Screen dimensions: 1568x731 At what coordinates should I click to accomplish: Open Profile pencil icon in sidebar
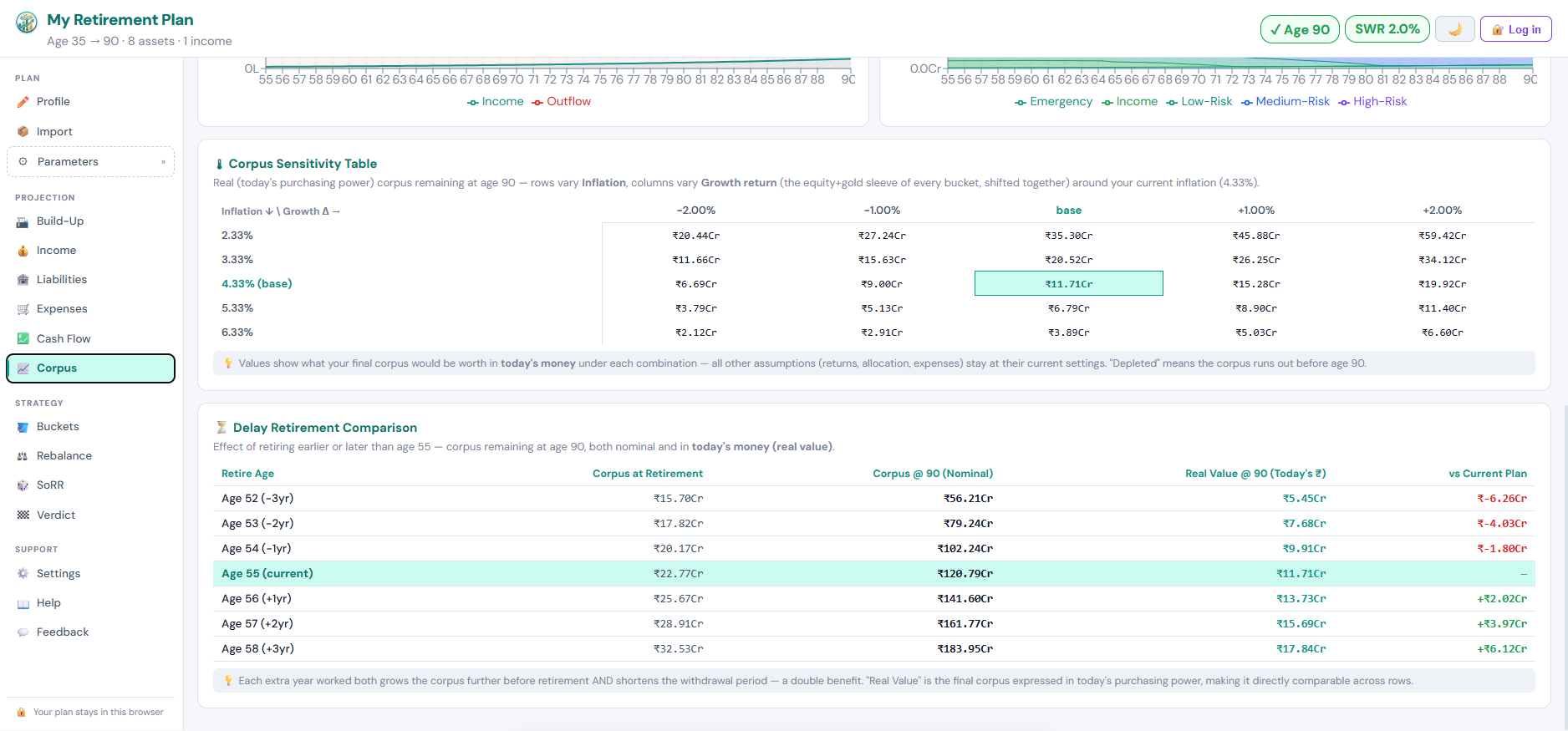[x=23, y=102]
